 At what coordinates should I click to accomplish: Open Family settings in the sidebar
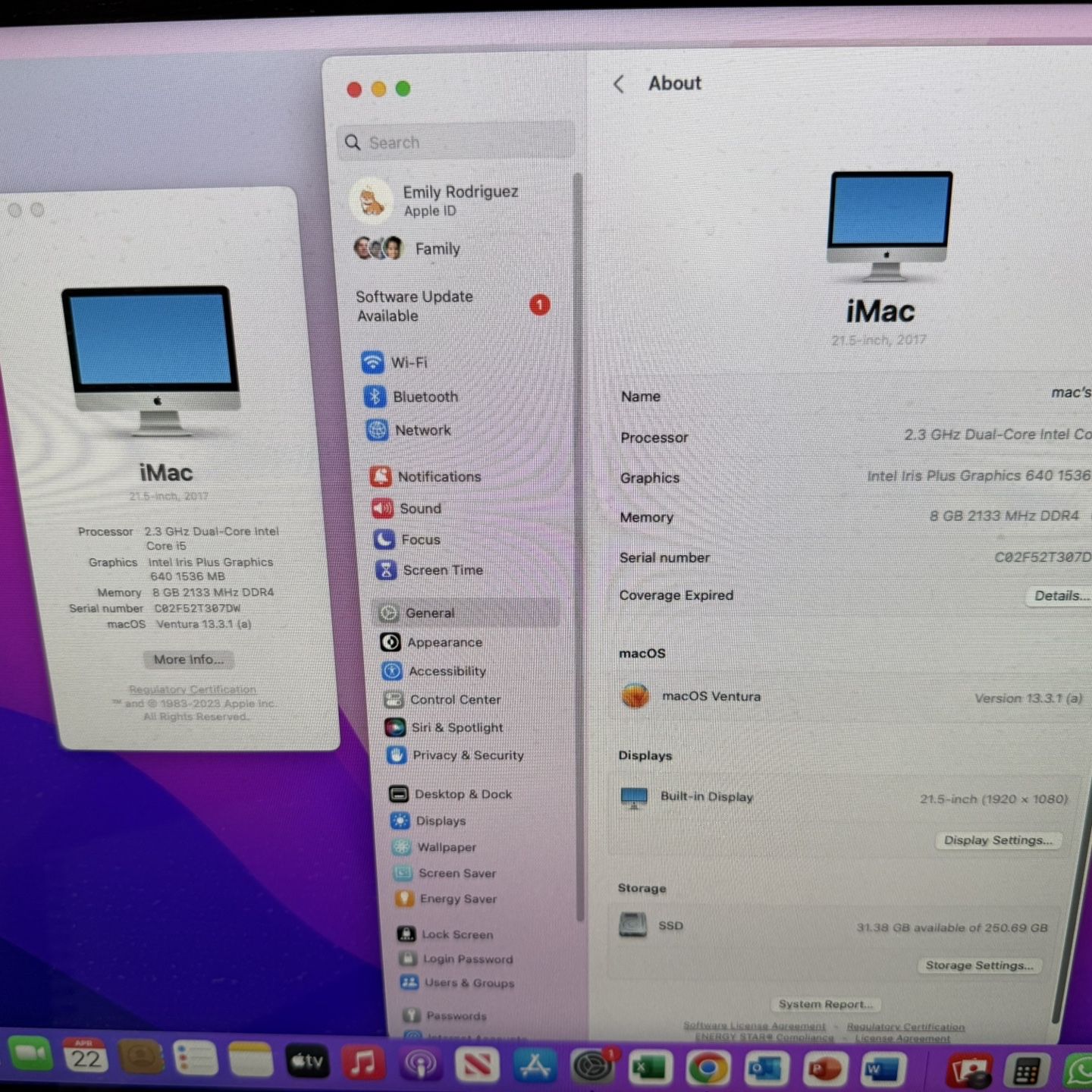pyautogui.click(x=408, y=248)
